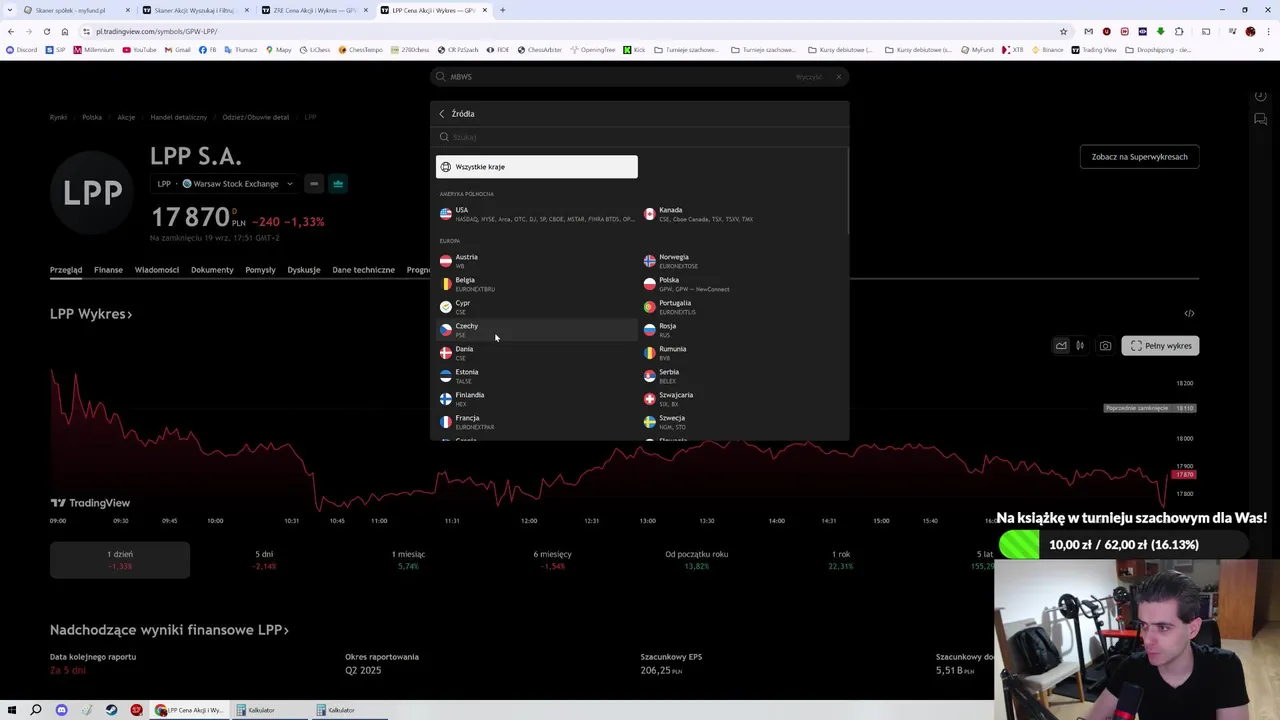This screenshot has height=720, width=1280.
Task: Reload the page in the browser toolbar
Action: (x=46, y=31)
